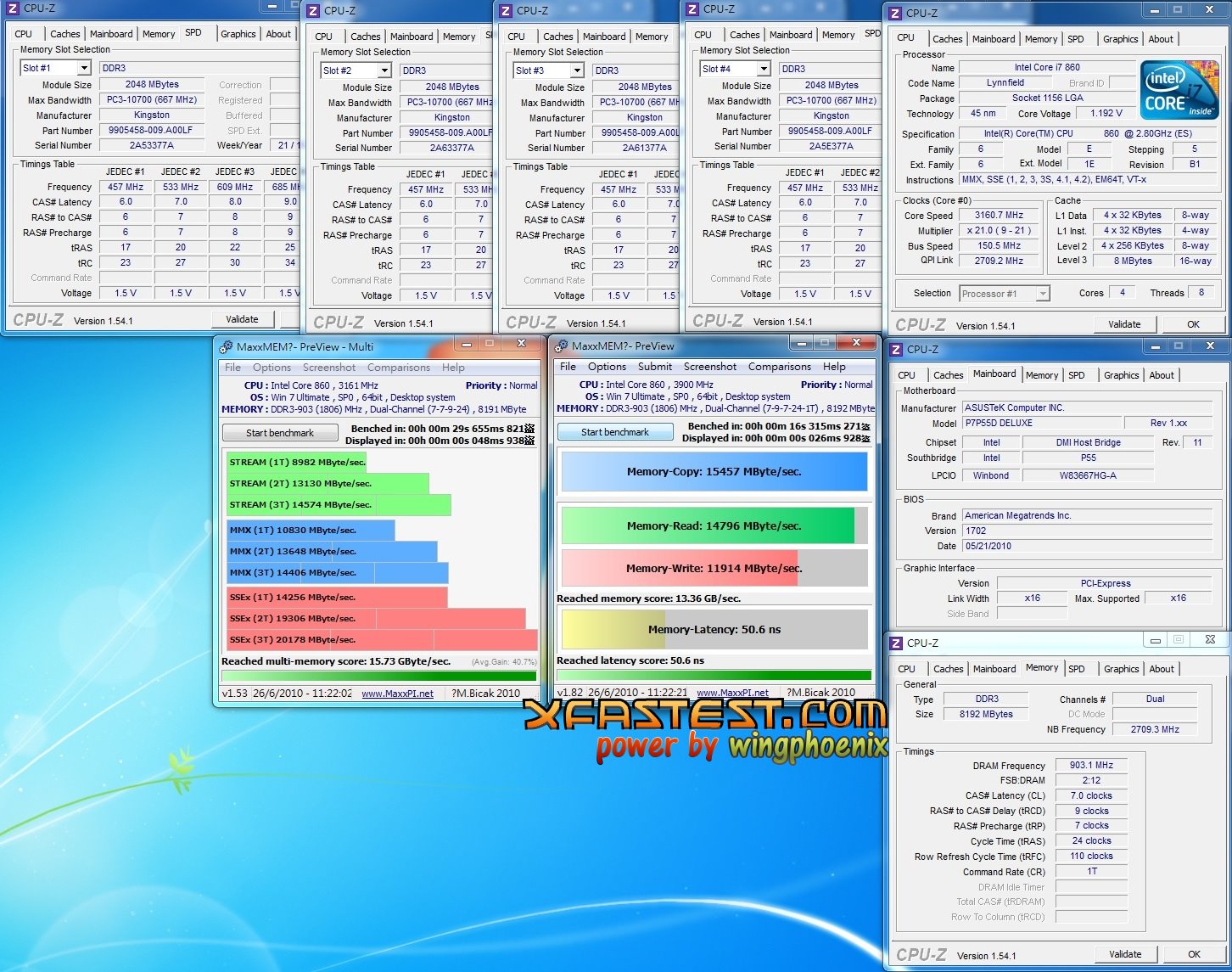1232x972 pixels.
Task: Click the SSEx (3T) 20178 MByte/sec bar
Action: click(382, 639)
